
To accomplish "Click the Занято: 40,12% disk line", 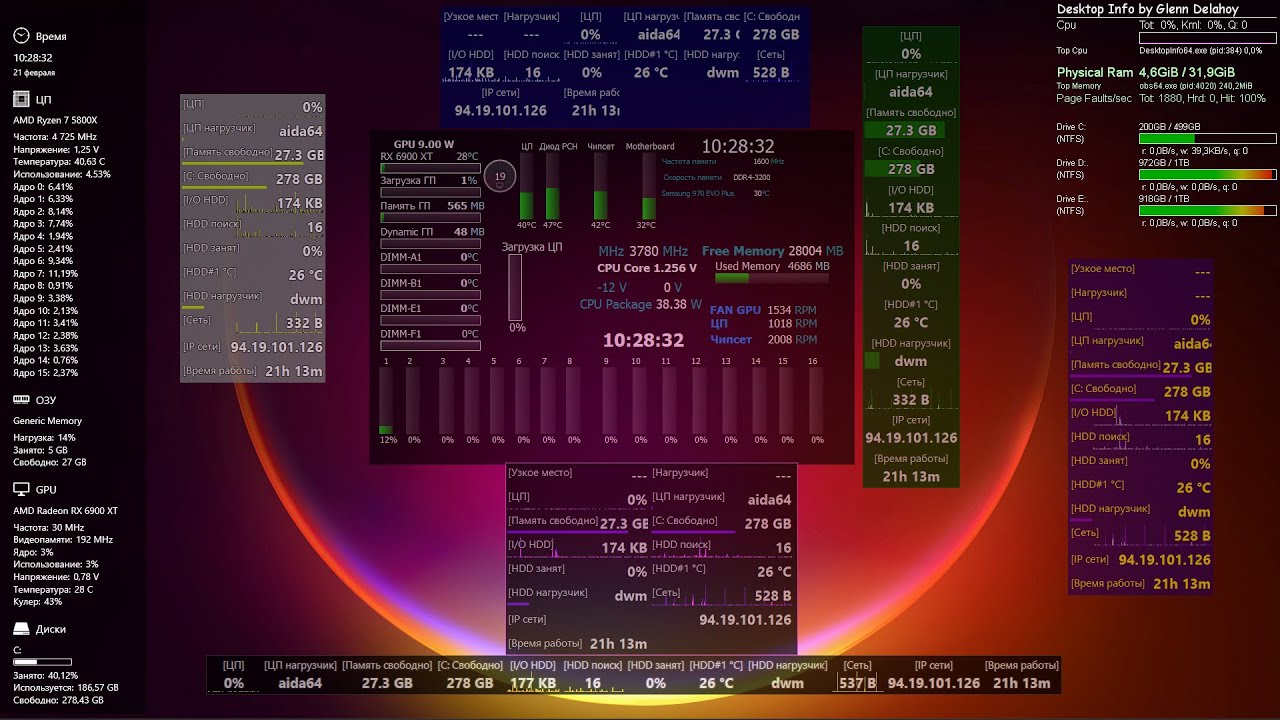I will (46, 676).
